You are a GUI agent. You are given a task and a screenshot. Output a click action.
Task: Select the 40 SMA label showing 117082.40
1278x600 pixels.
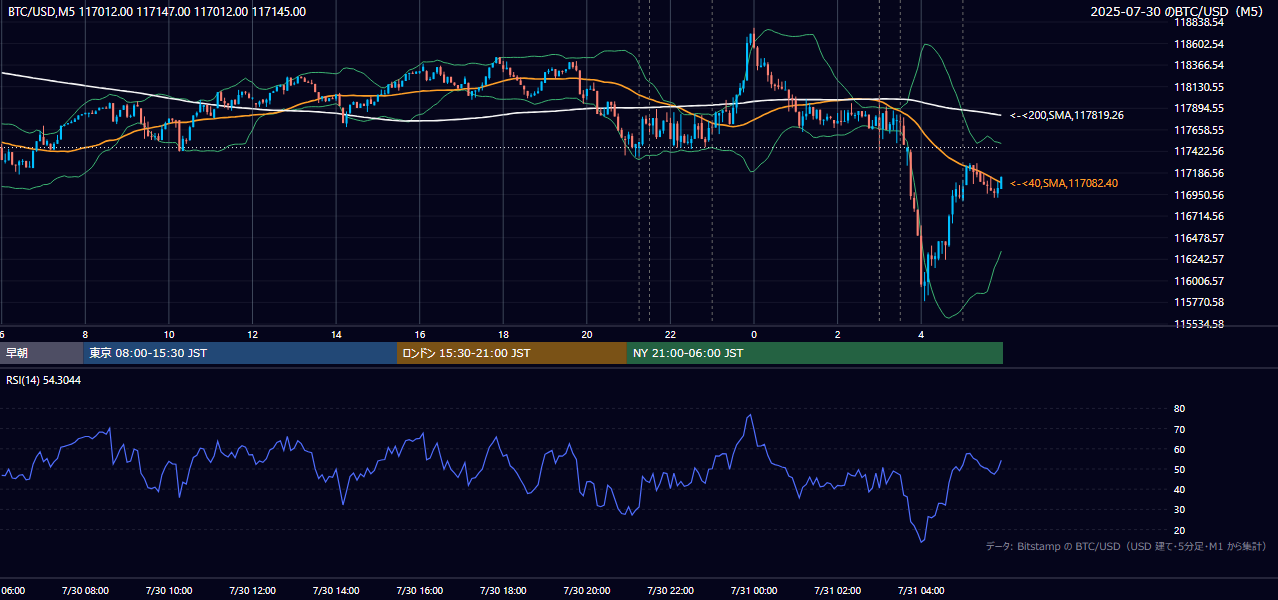point(1064,183)
